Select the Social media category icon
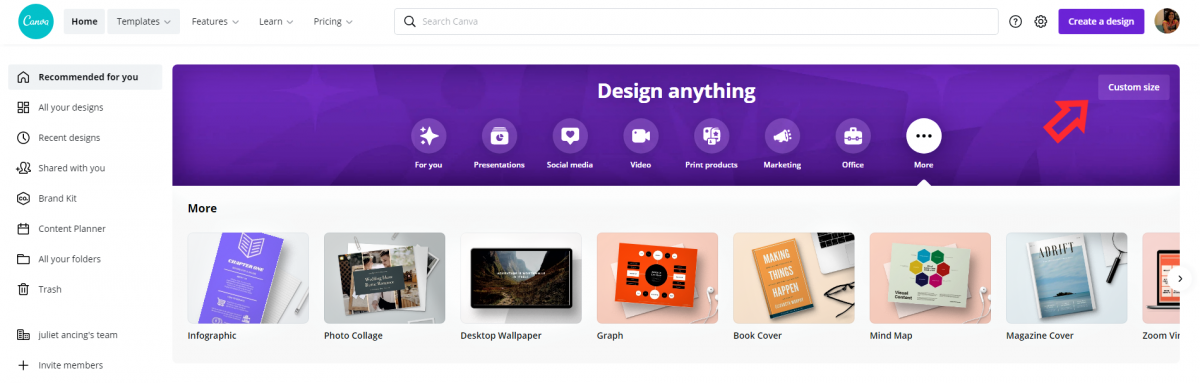The width and height of the screenshot is (1200, 383). coord(570,135)
